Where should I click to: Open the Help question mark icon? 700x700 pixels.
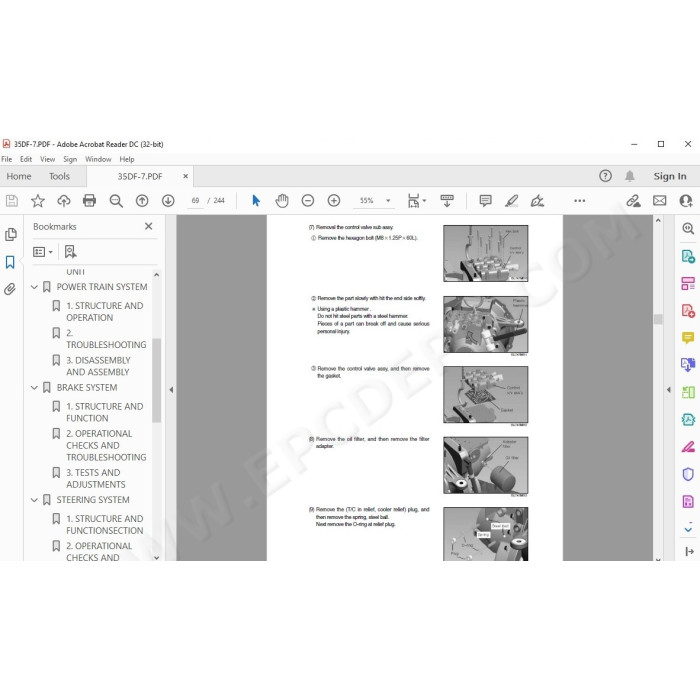605,176
